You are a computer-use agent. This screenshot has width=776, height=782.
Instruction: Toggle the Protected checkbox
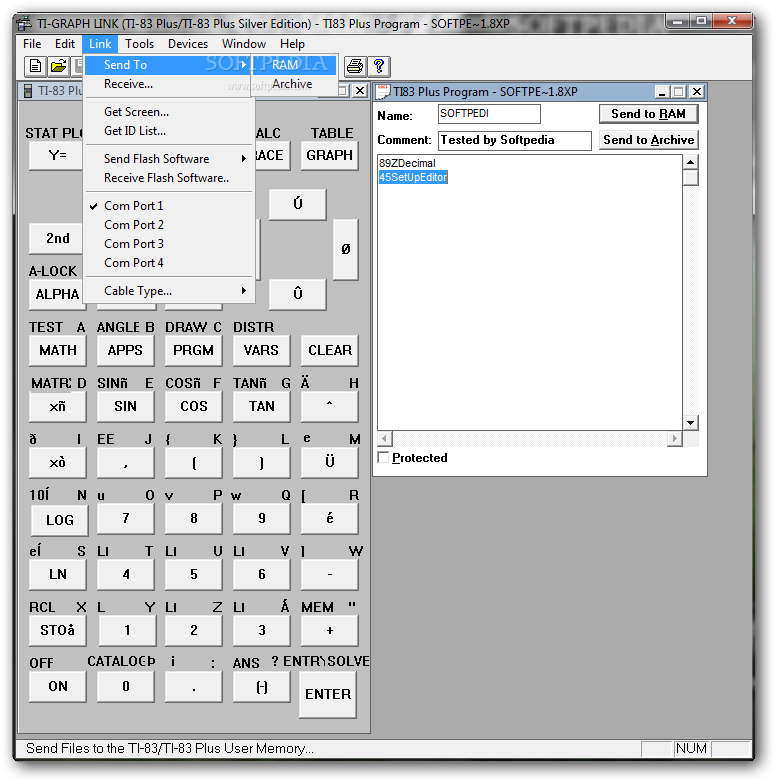point(384,457)
